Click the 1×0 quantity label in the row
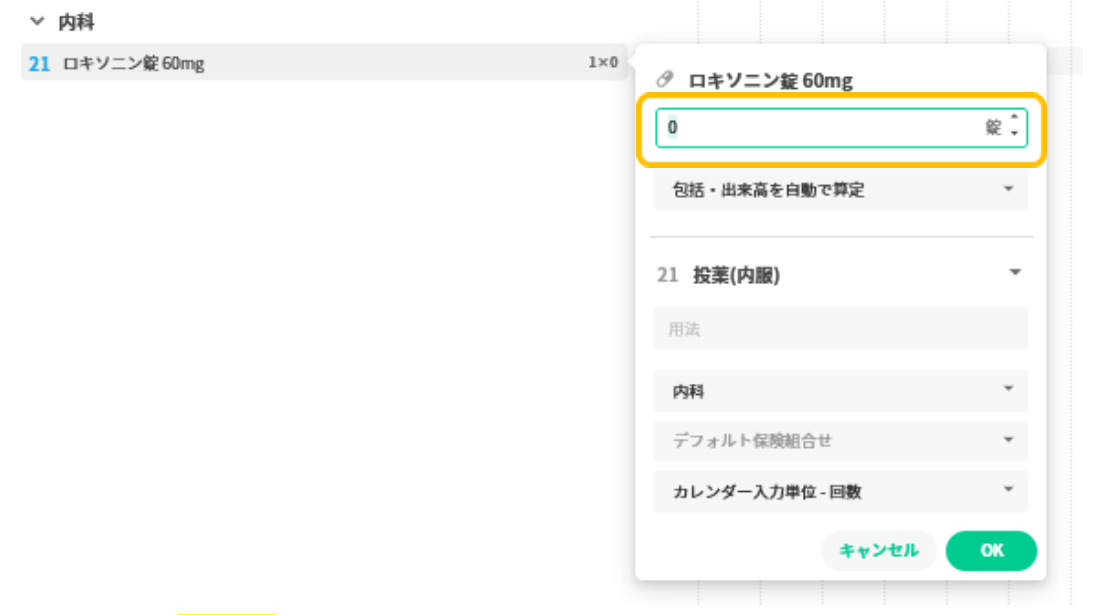 tap(602, 63)
